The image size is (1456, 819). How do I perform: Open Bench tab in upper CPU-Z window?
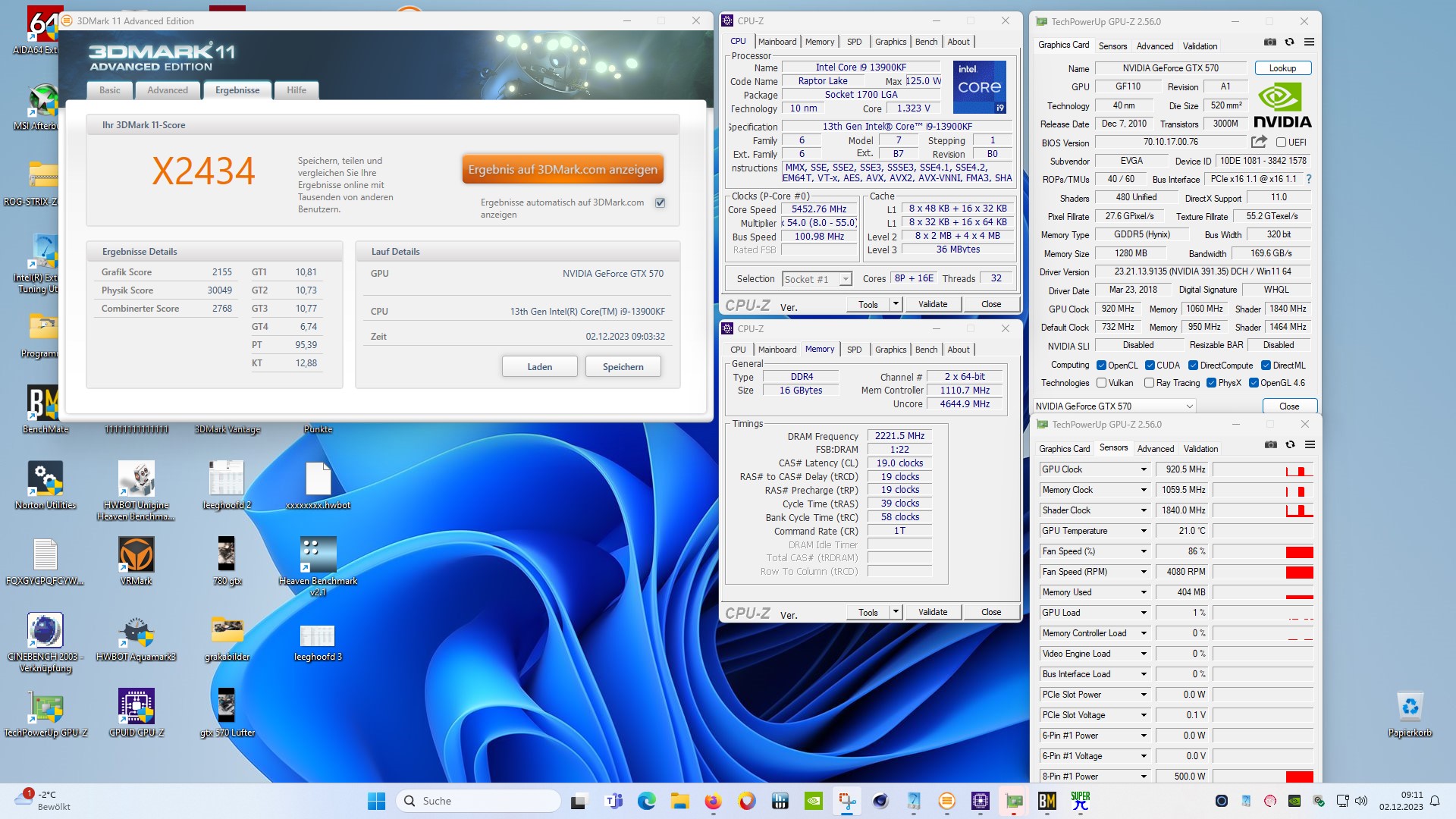926,42
